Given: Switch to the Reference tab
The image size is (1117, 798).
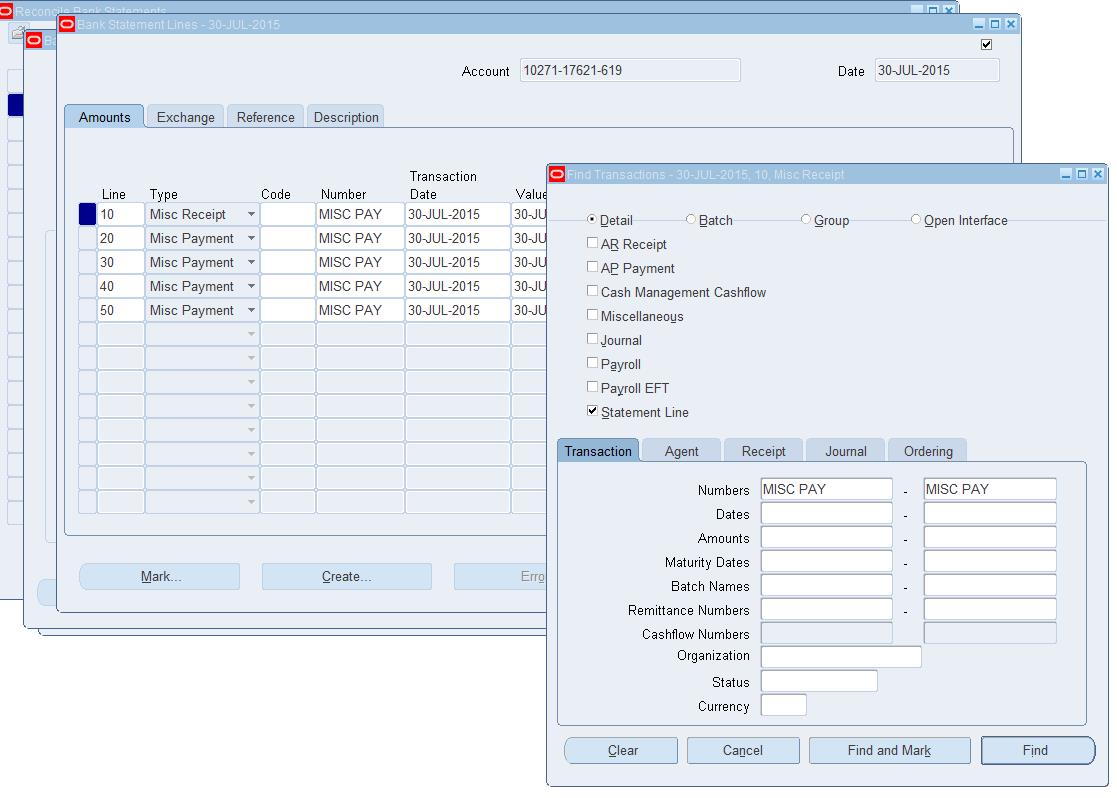Looking at the screenshot, I should 265,117.
